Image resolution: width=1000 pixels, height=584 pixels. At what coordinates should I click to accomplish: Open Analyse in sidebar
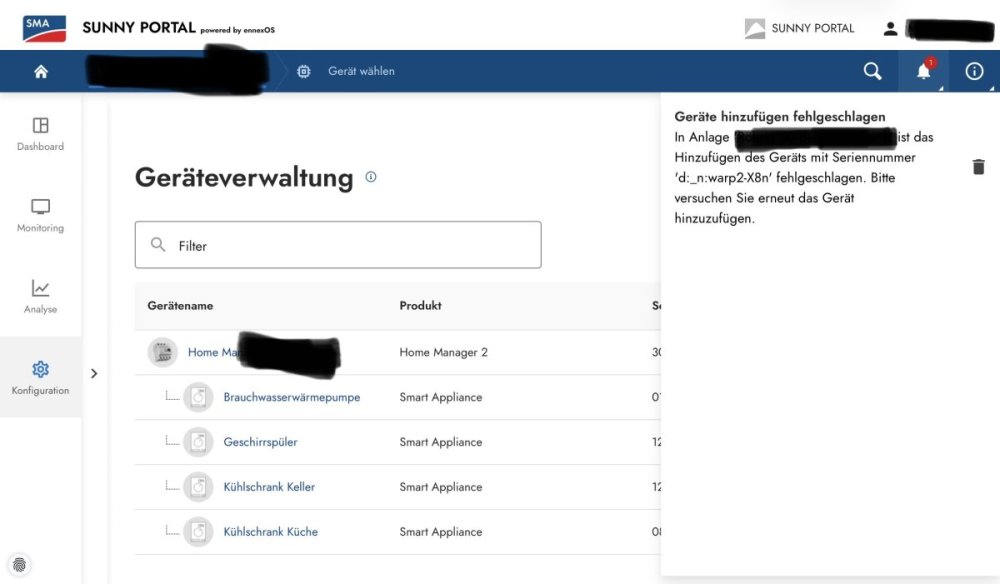[40, 296]
